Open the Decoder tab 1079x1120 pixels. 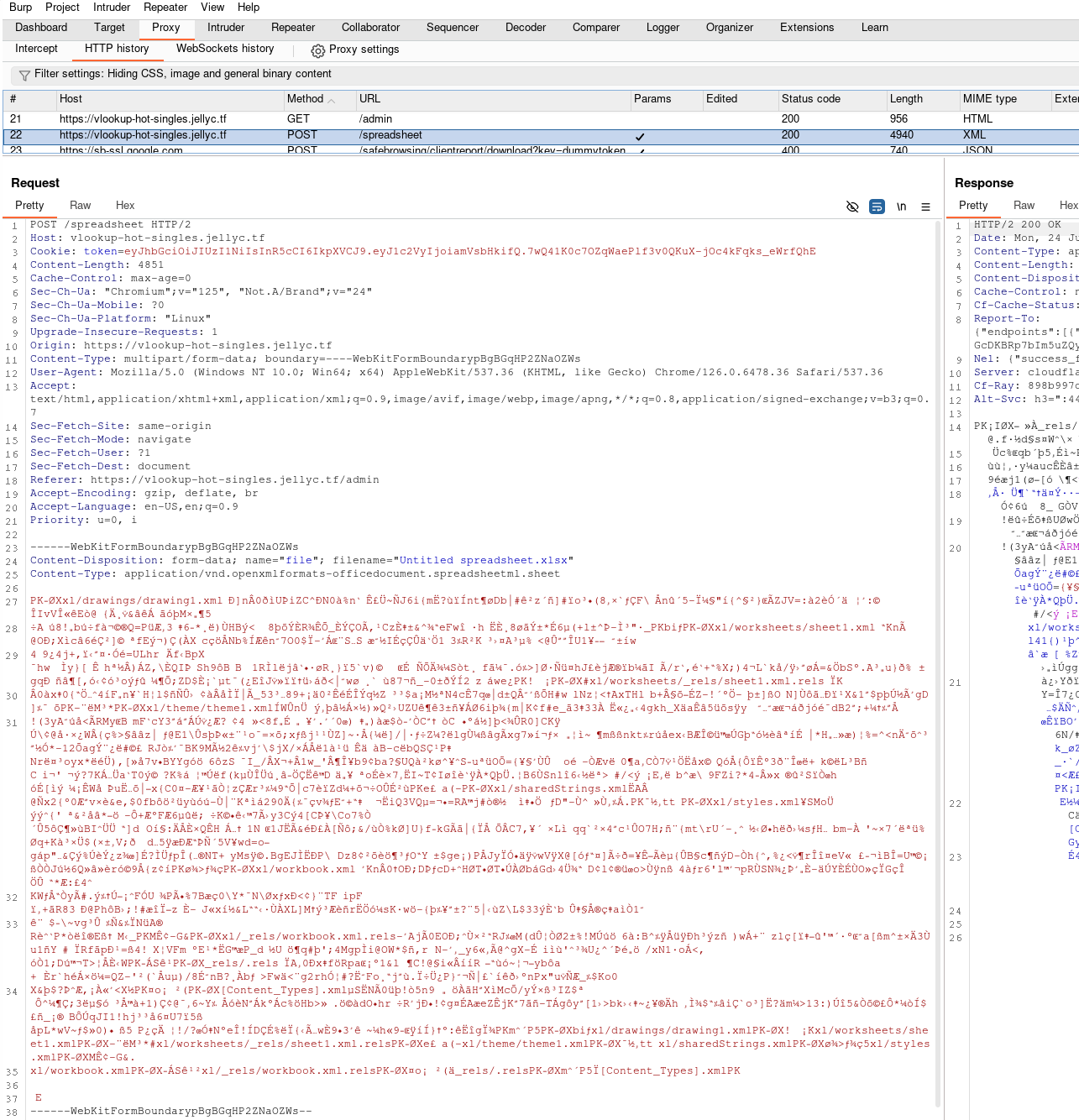pyautogui.click(x=526, y=28)
